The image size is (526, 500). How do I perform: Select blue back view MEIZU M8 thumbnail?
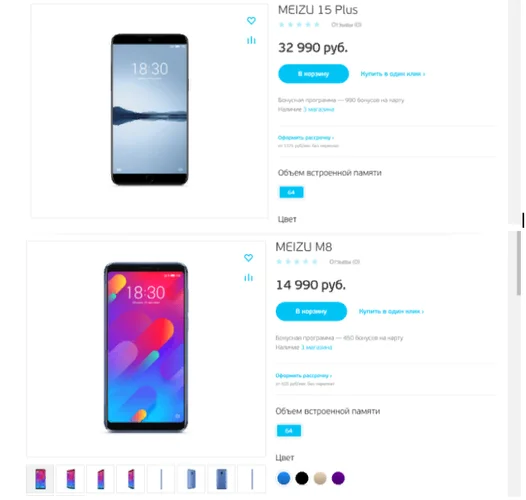tap(221, 479)
